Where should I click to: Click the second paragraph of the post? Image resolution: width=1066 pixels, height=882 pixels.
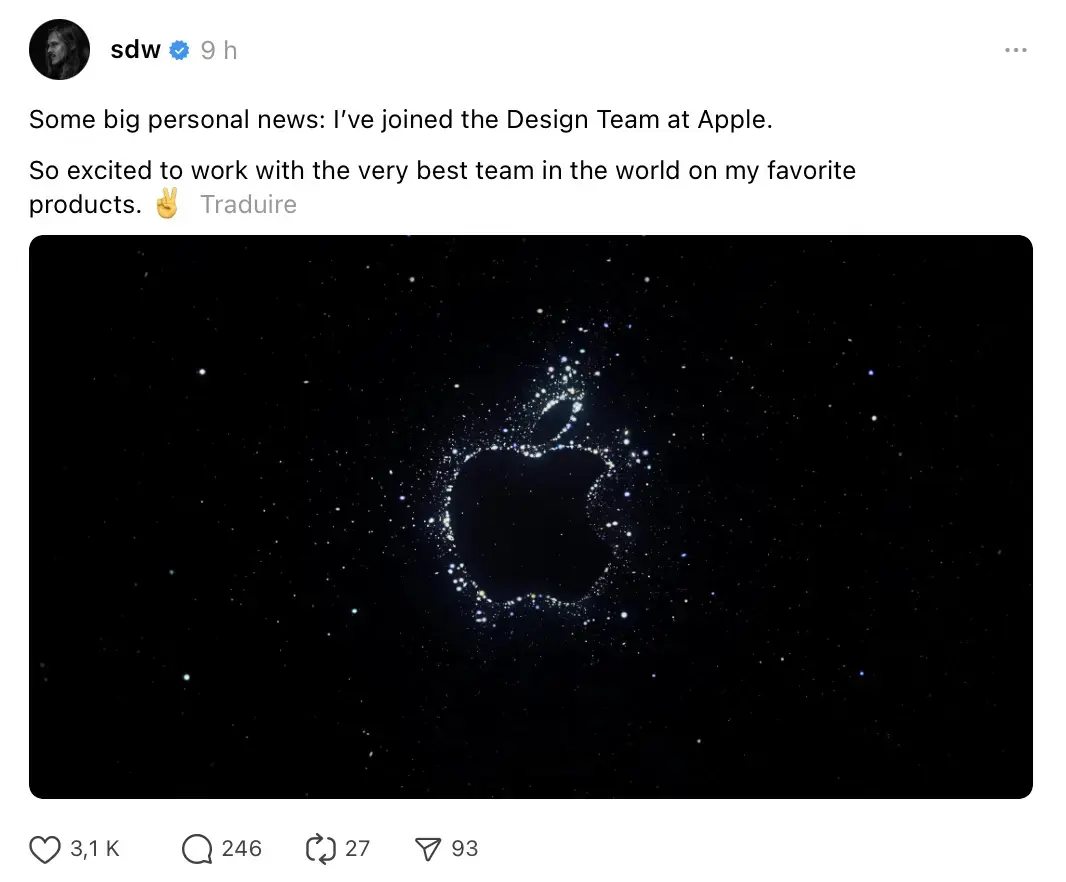[440, 170]
